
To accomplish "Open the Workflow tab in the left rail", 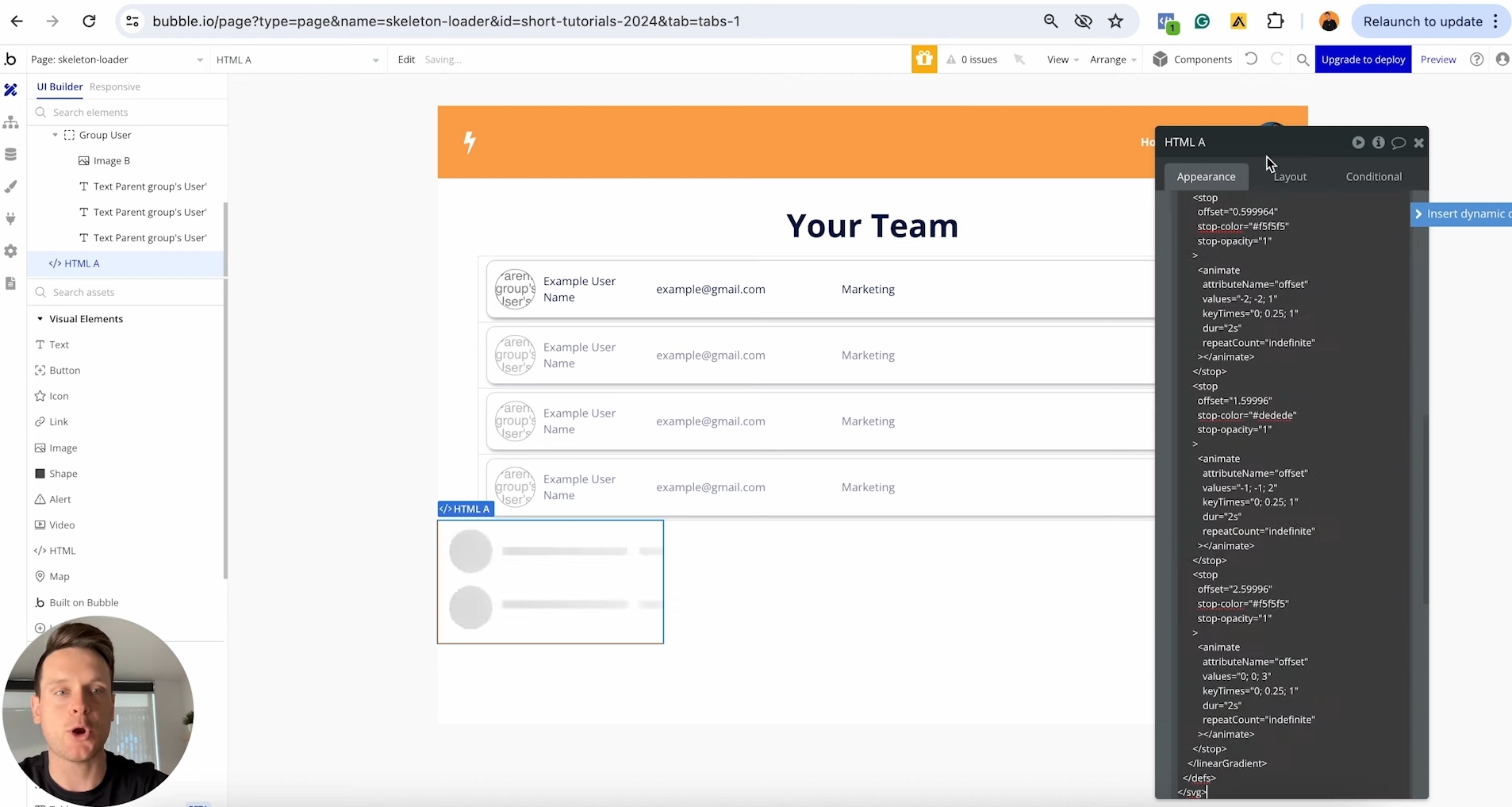I will pos(11,121).
